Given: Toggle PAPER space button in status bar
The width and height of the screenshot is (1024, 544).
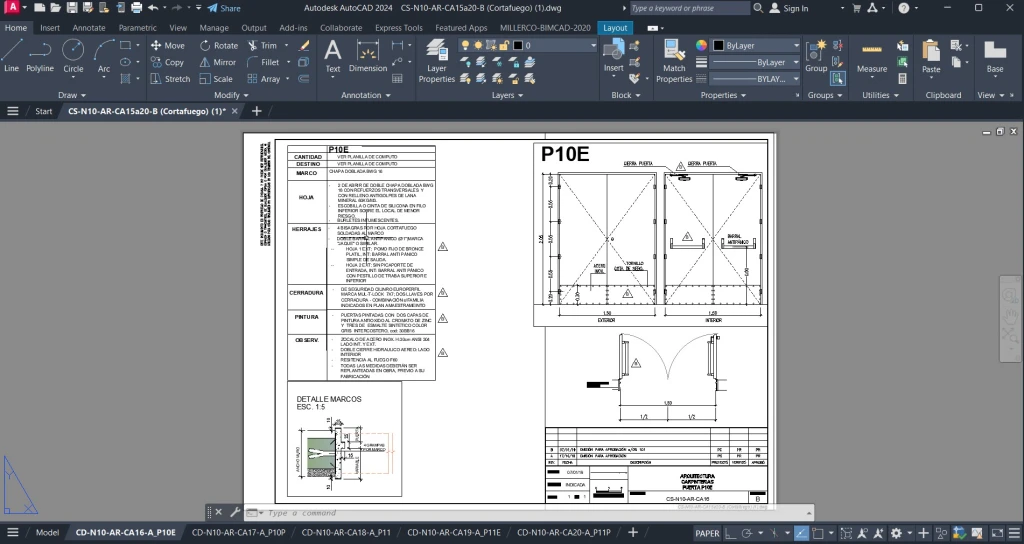Looking at the screenshot, I should point(707,533).
